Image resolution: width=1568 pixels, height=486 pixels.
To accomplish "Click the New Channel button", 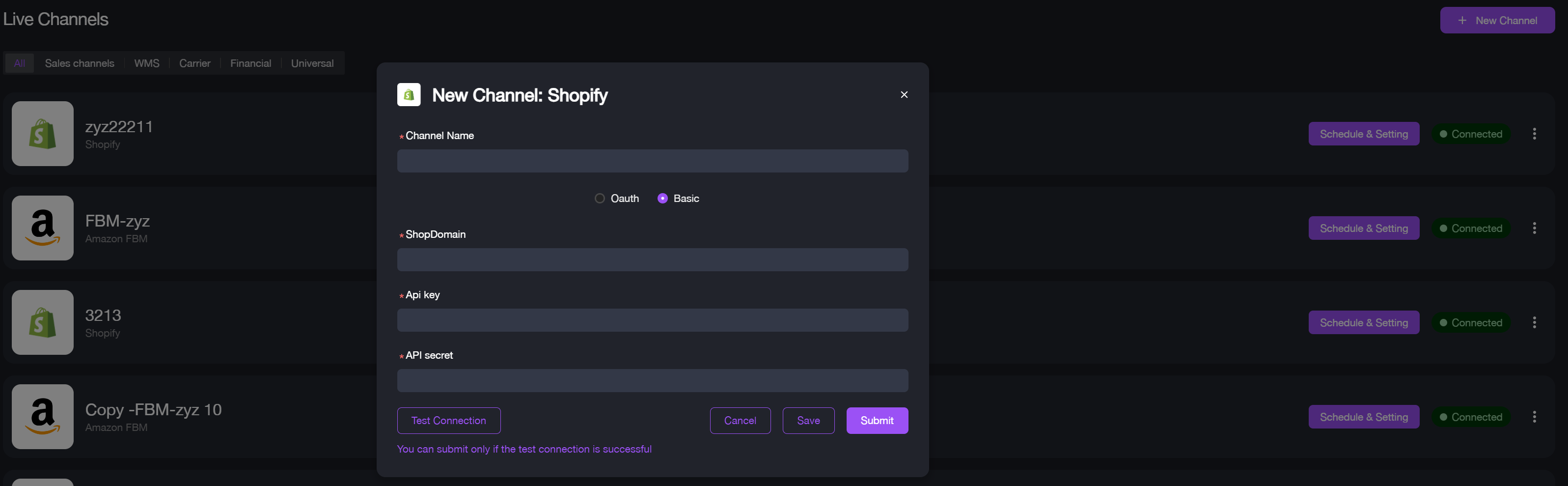I will pyautogui.click(x=1497, y=20).
